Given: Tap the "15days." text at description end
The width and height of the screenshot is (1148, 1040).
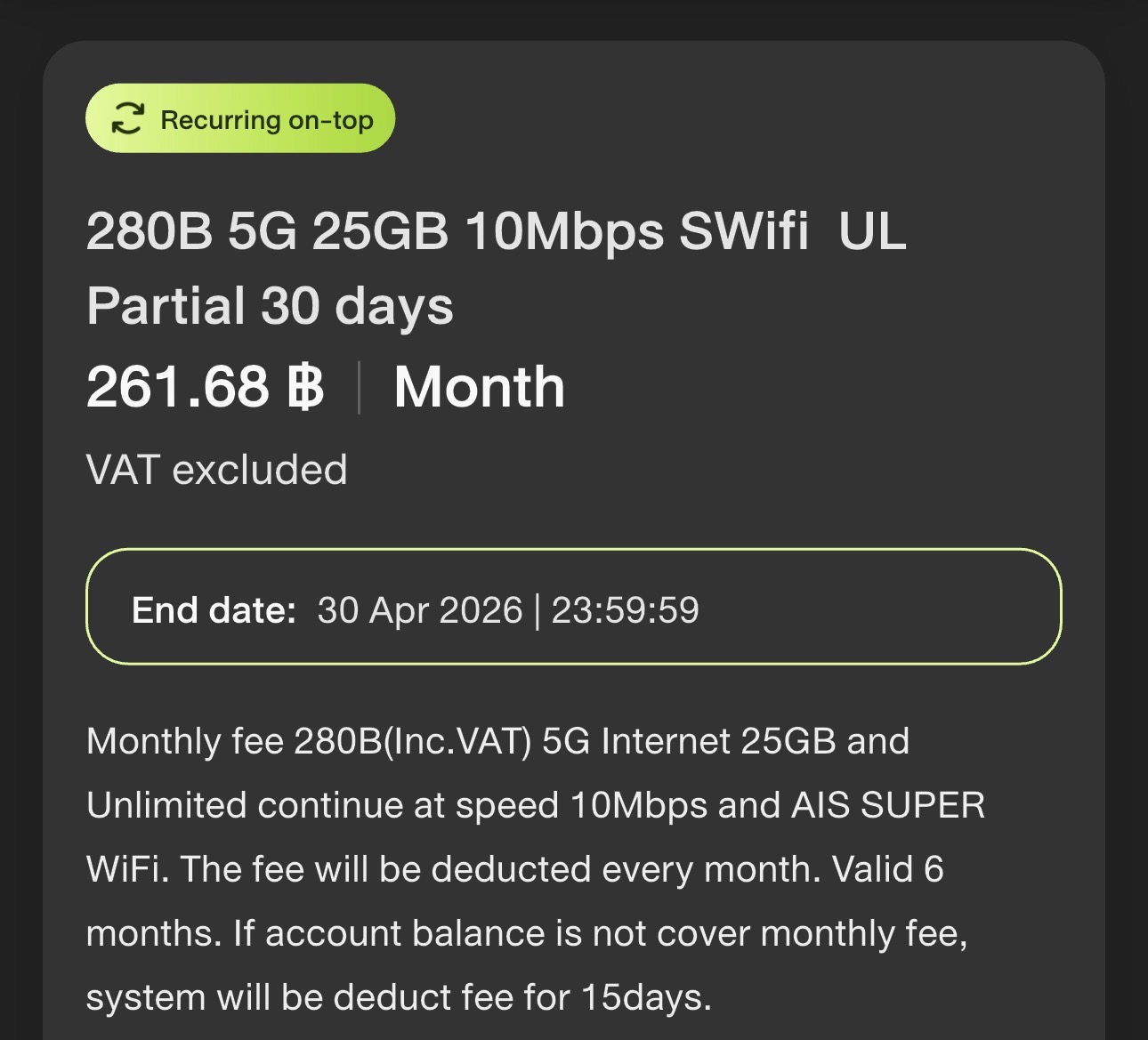Looking at the screenshot, I should (646, 997).
